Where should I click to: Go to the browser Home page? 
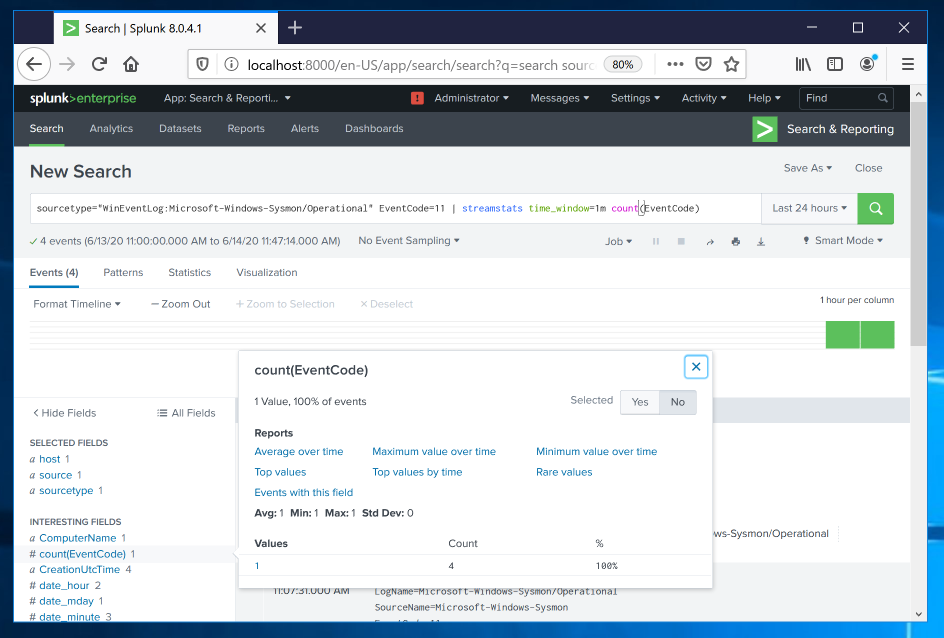coord(131,64)
